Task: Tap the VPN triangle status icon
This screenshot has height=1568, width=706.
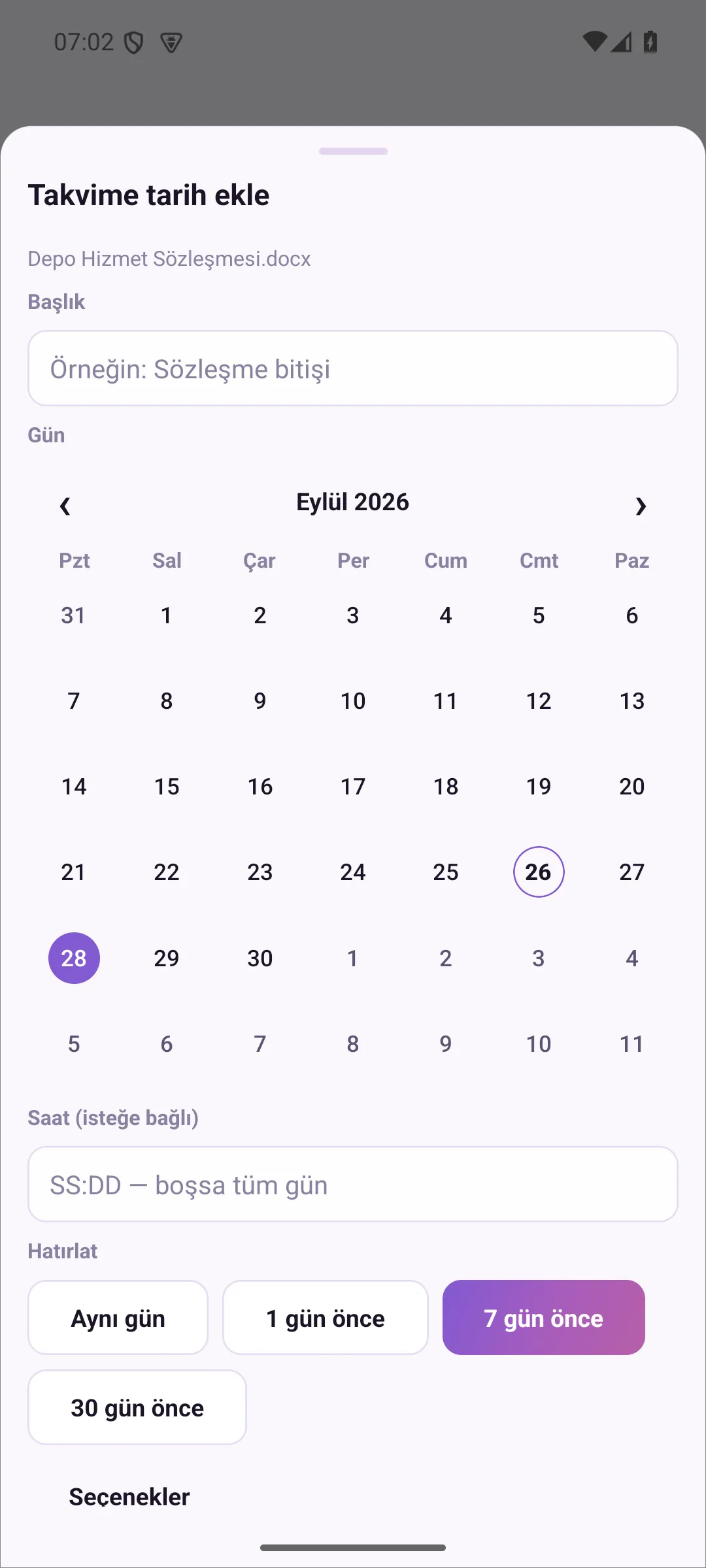Action: 171,43
